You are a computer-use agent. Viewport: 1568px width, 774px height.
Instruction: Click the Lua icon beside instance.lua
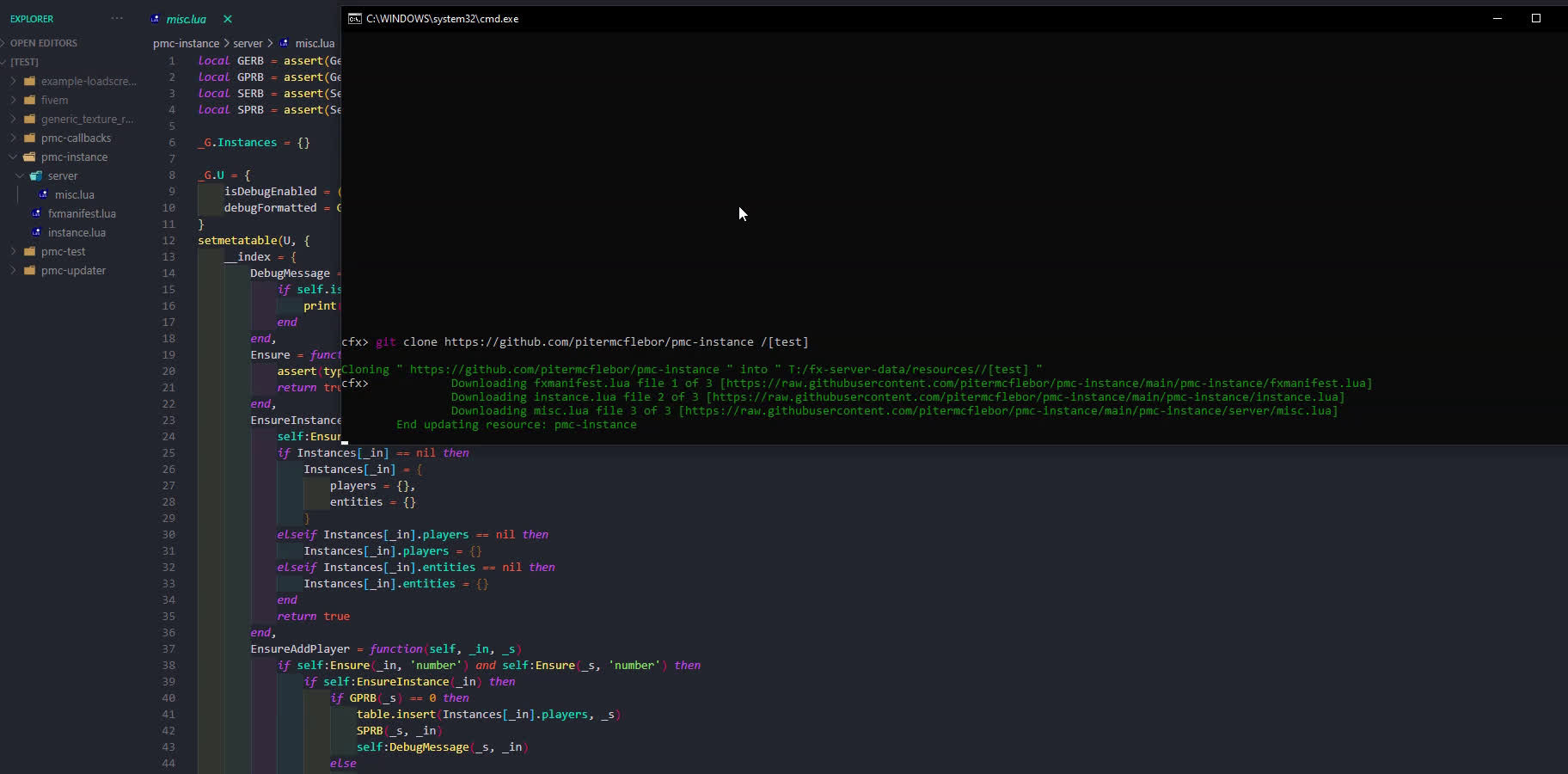(x=36, y=232)
